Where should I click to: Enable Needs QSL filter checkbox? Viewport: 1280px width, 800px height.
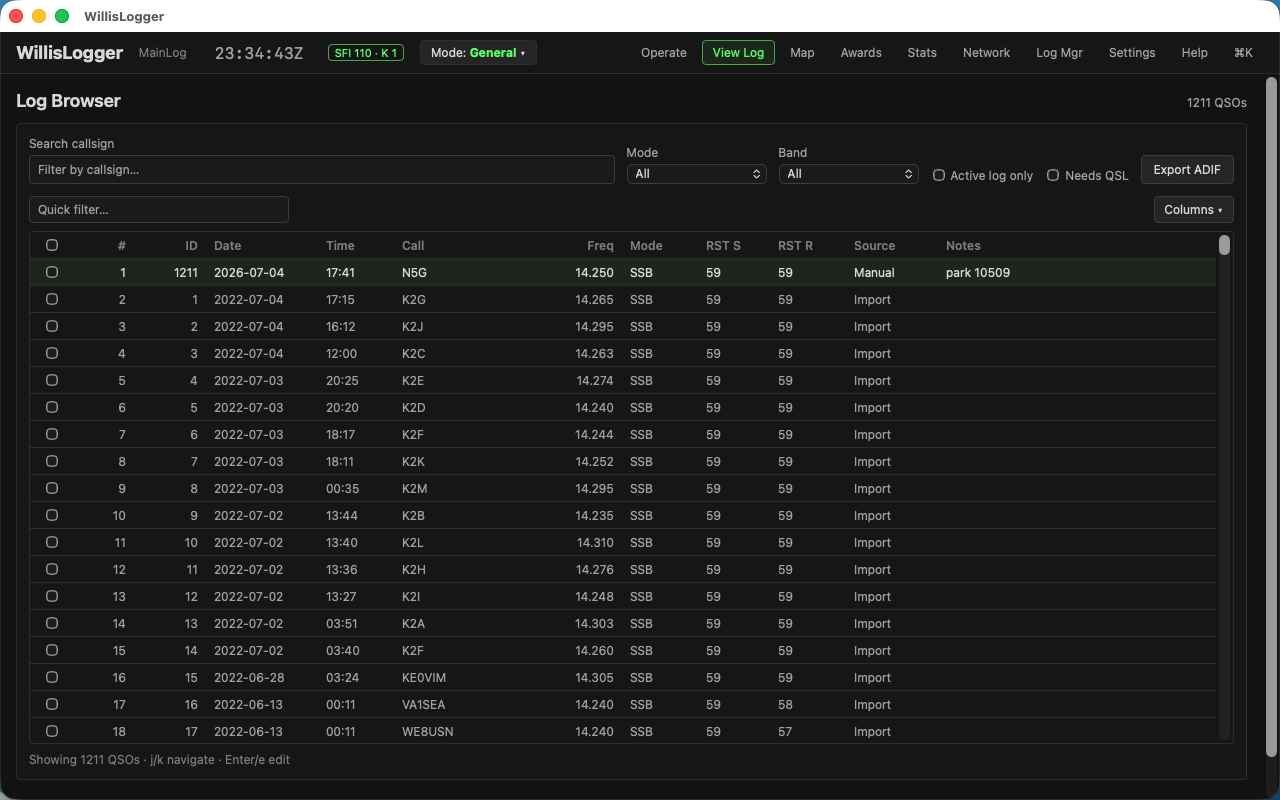pos(1053,175)
